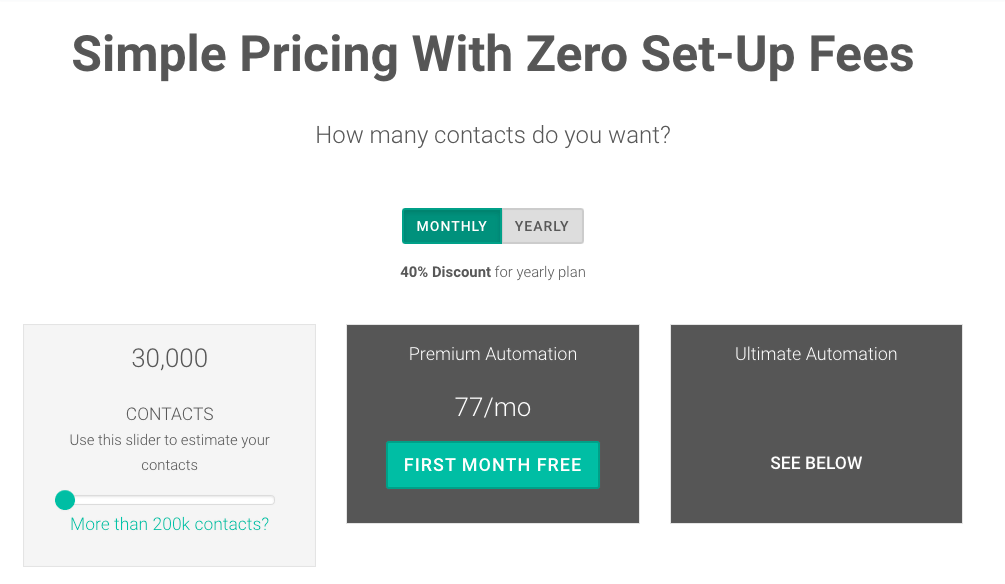Viewport: 1005px width, 584px height.
Task: Select the Ultimate Automation plan title
Action: coord(816,354)
